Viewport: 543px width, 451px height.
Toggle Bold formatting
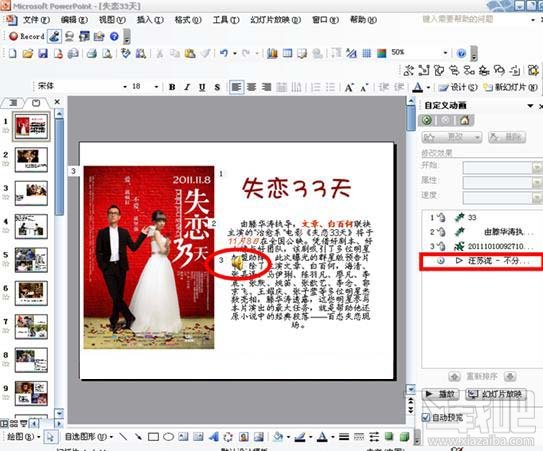[x=172, y=87]
